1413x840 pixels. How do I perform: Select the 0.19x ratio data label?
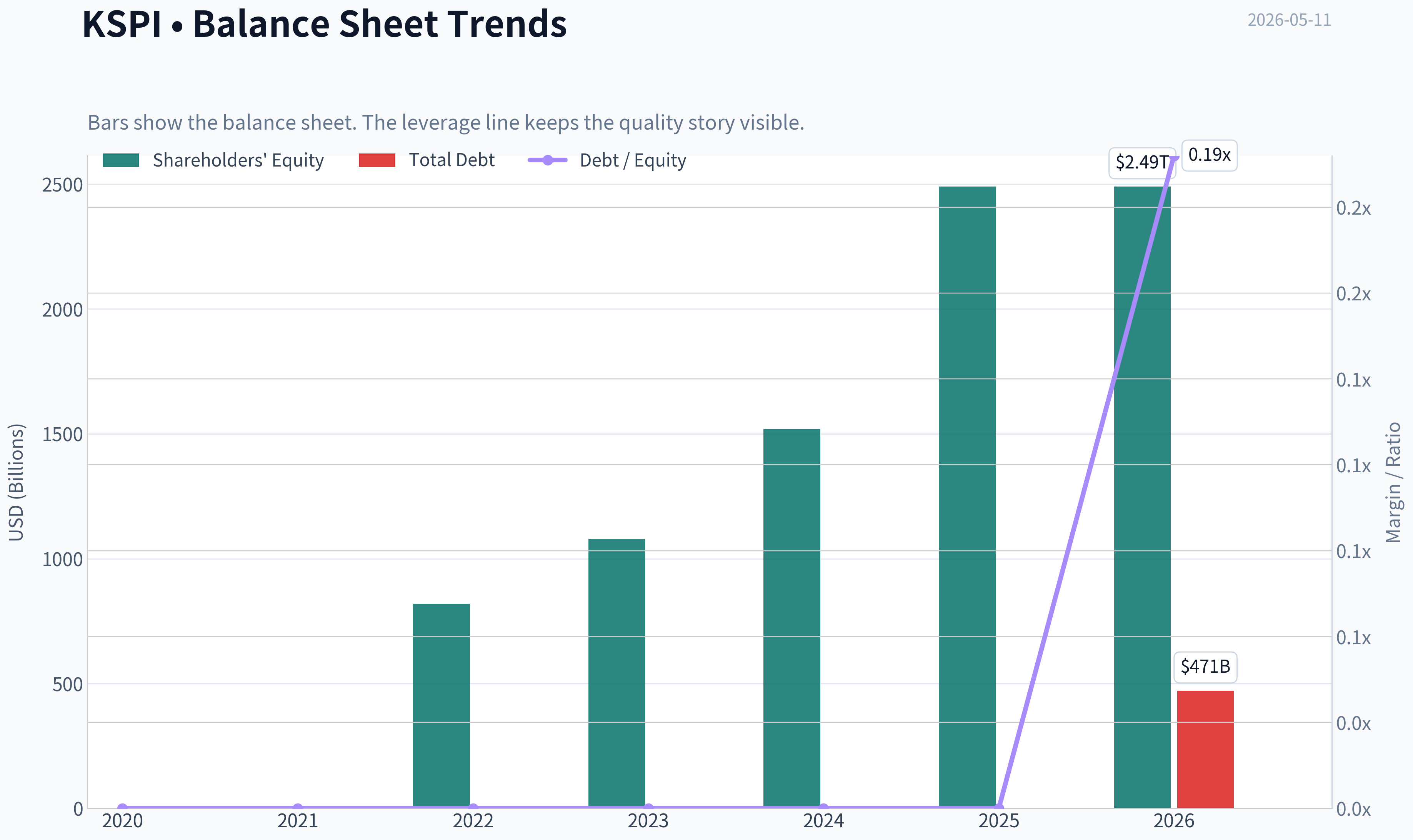click(1209, 155)
